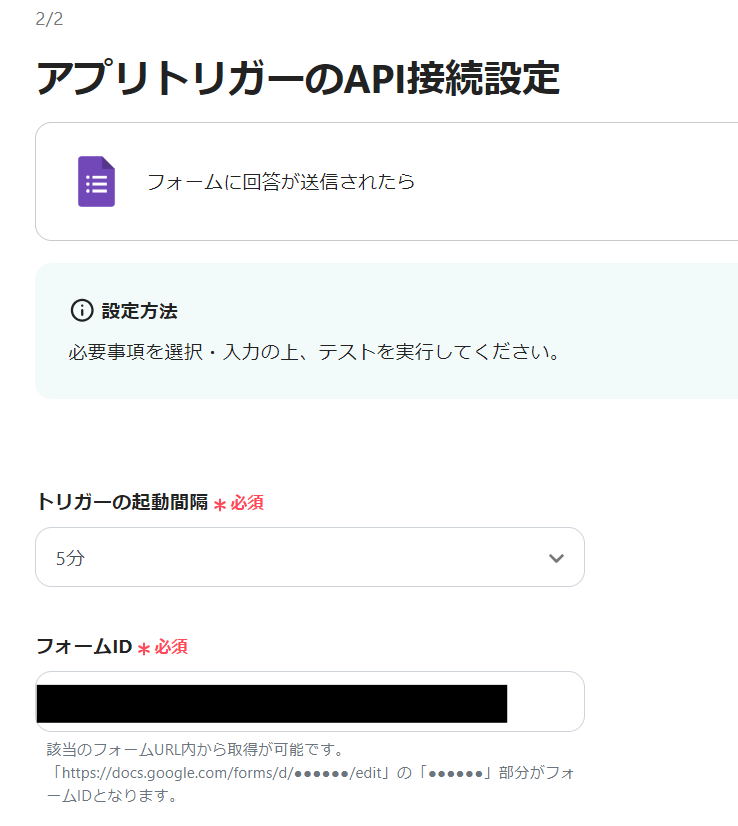Click the chevron arrow in the 5分 dropdown
The width and height of the screenshot is (738, 826).
(556, 558)
